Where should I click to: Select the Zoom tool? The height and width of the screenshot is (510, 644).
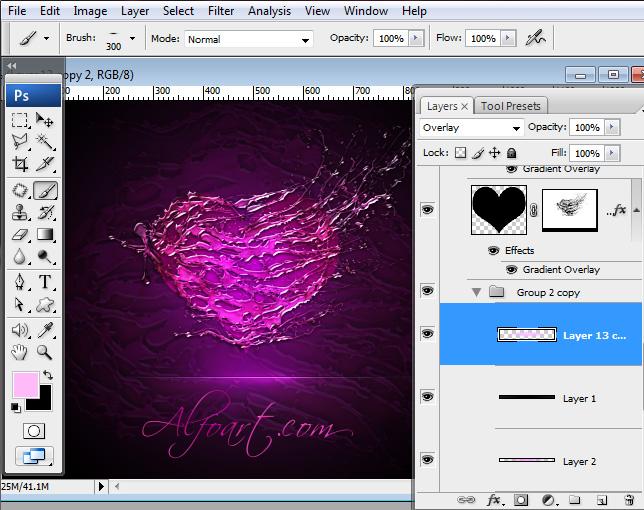44,352
